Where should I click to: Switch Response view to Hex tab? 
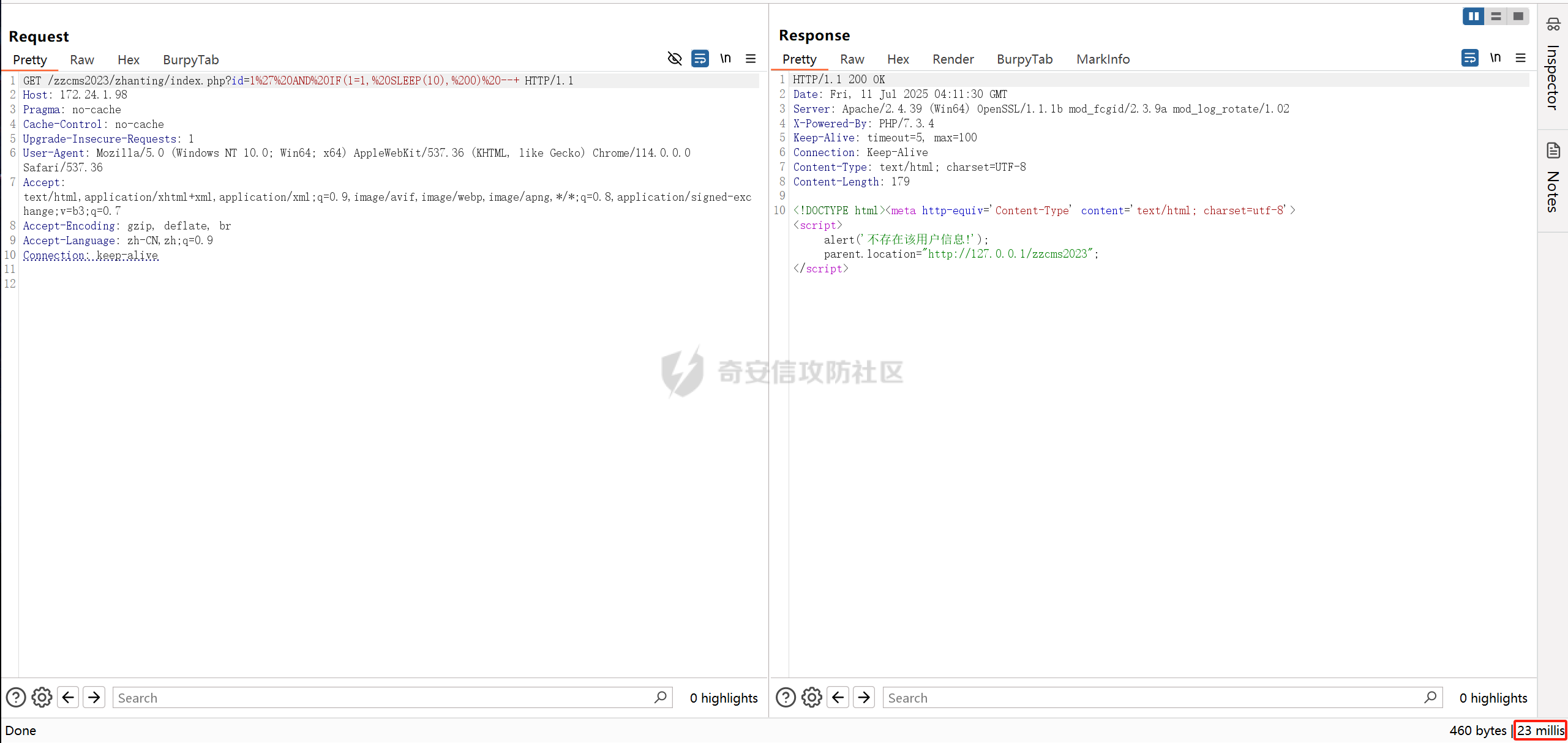click(898, 59)
